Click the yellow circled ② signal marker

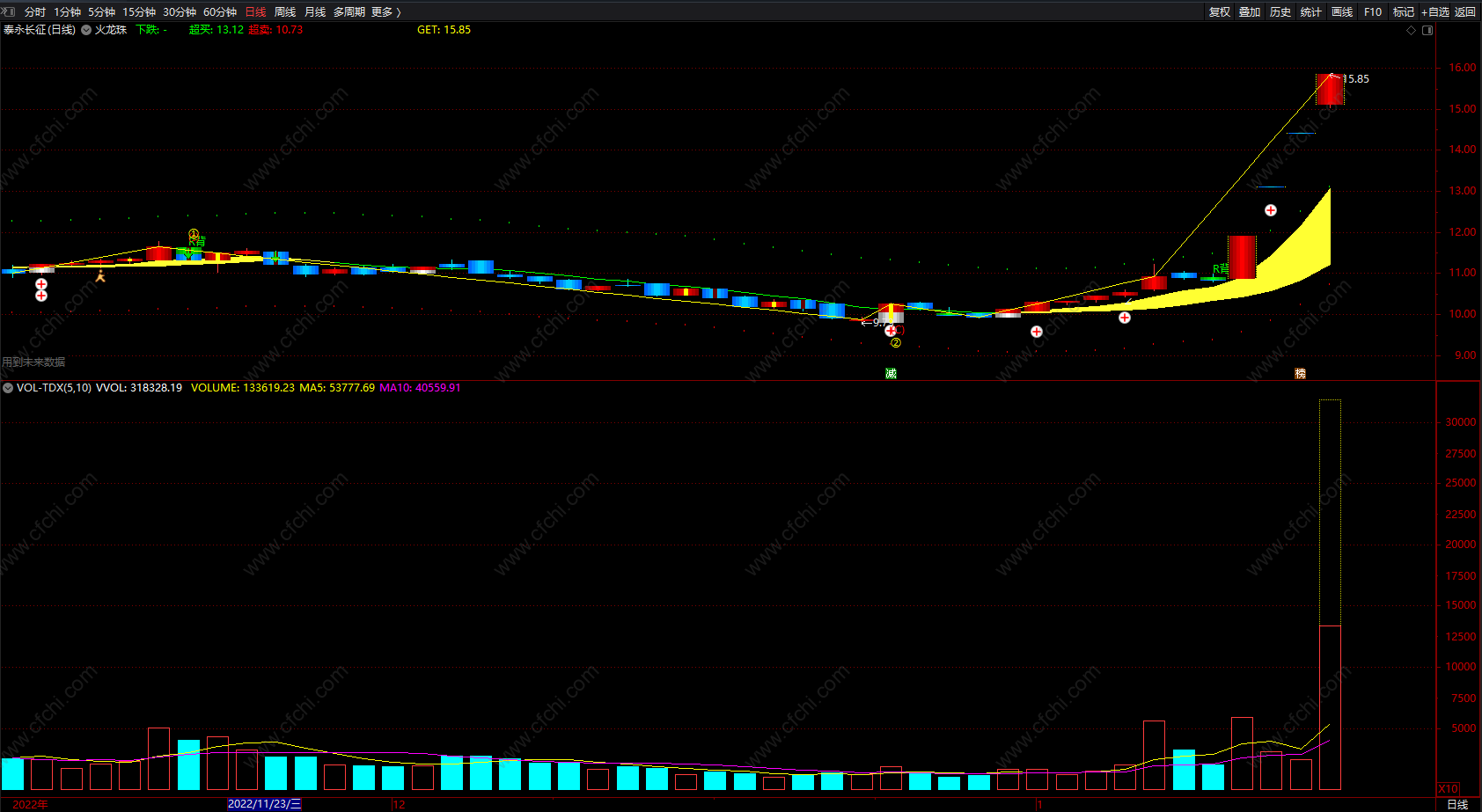(x=896, y=343)
